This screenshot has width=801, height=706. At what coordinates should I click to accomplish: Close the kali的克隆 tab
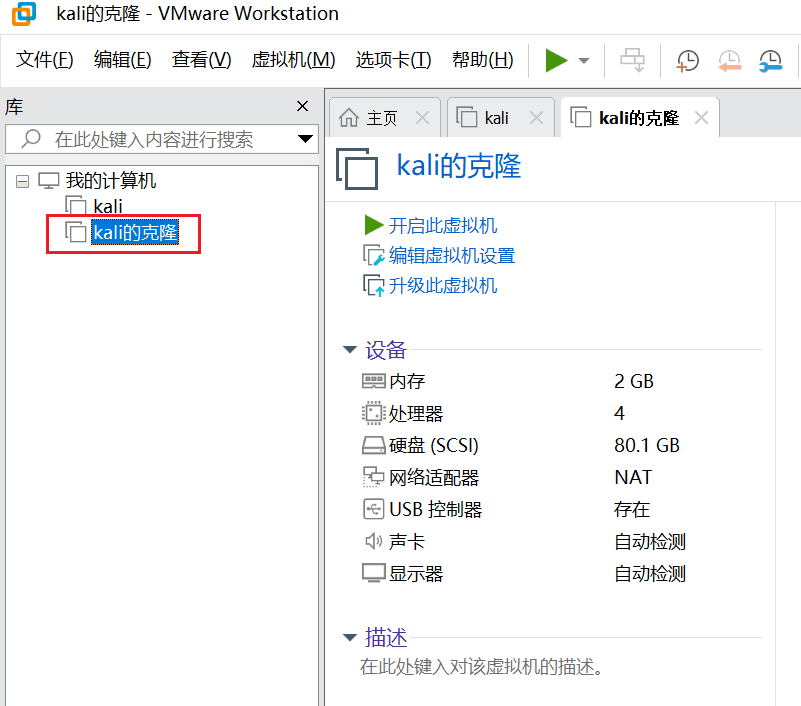(x=701, y=118)
